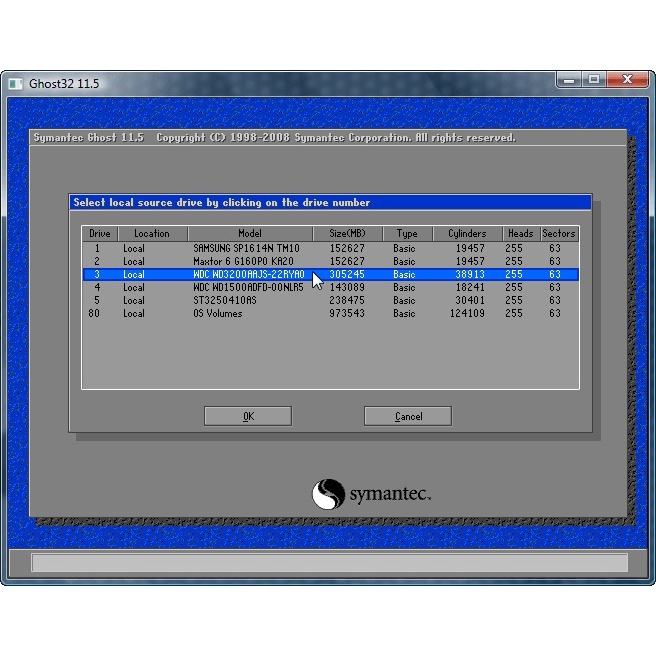Select drive number 2 in the list
The width and height of the screenshot is (656, 656).
(x=97, y=261)
